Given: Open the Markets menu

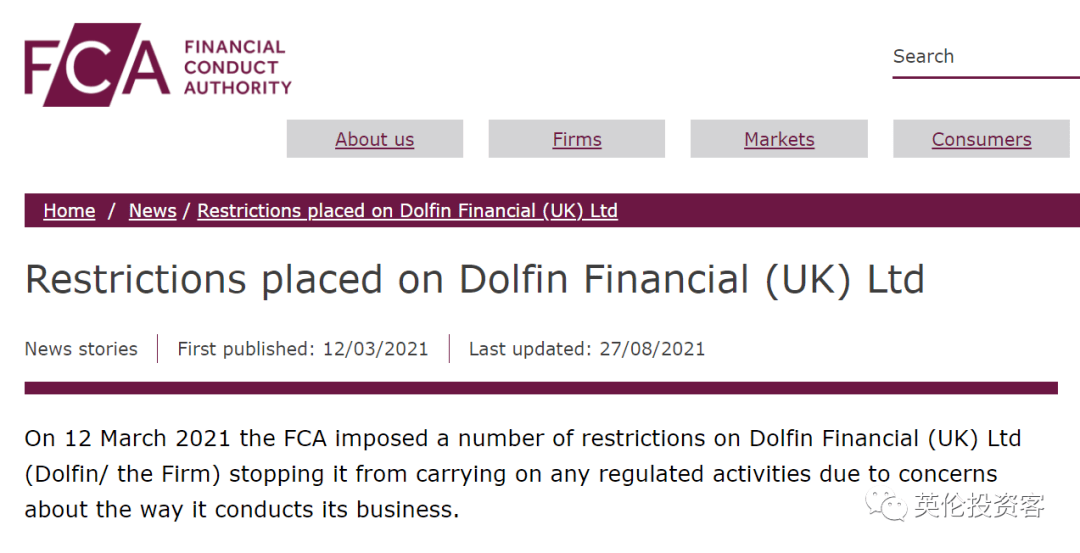Looking at the screenshot, I should click(779, 139).
